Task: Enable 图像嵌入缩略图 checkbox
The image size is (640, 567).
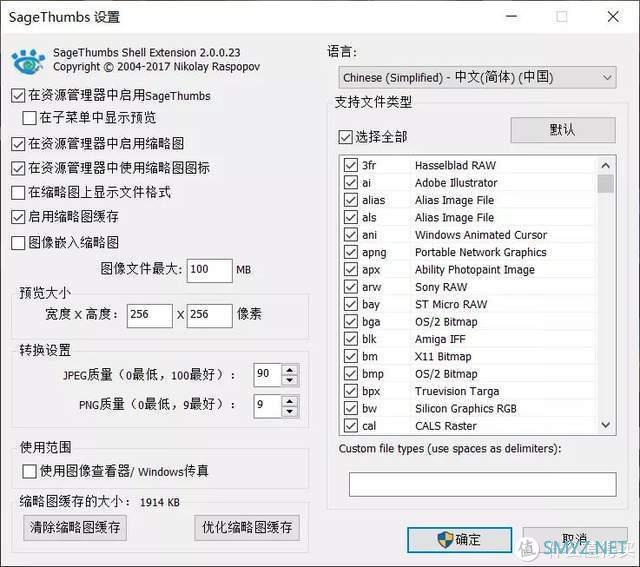Action: (18, 243)
